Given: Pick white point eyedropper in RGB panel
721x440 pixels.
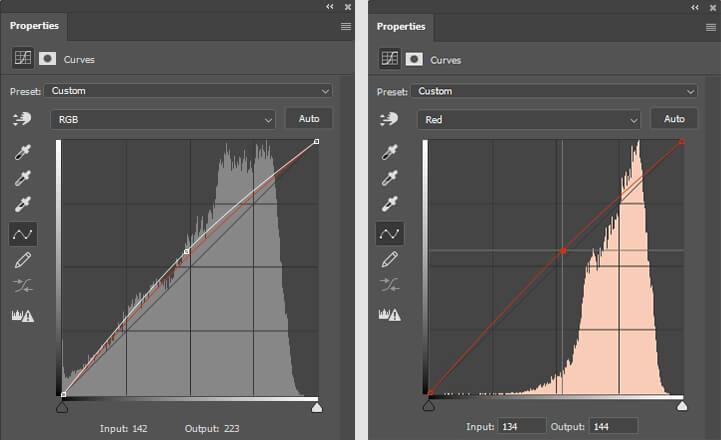Looking at the screenshot, I should [23, 204].
